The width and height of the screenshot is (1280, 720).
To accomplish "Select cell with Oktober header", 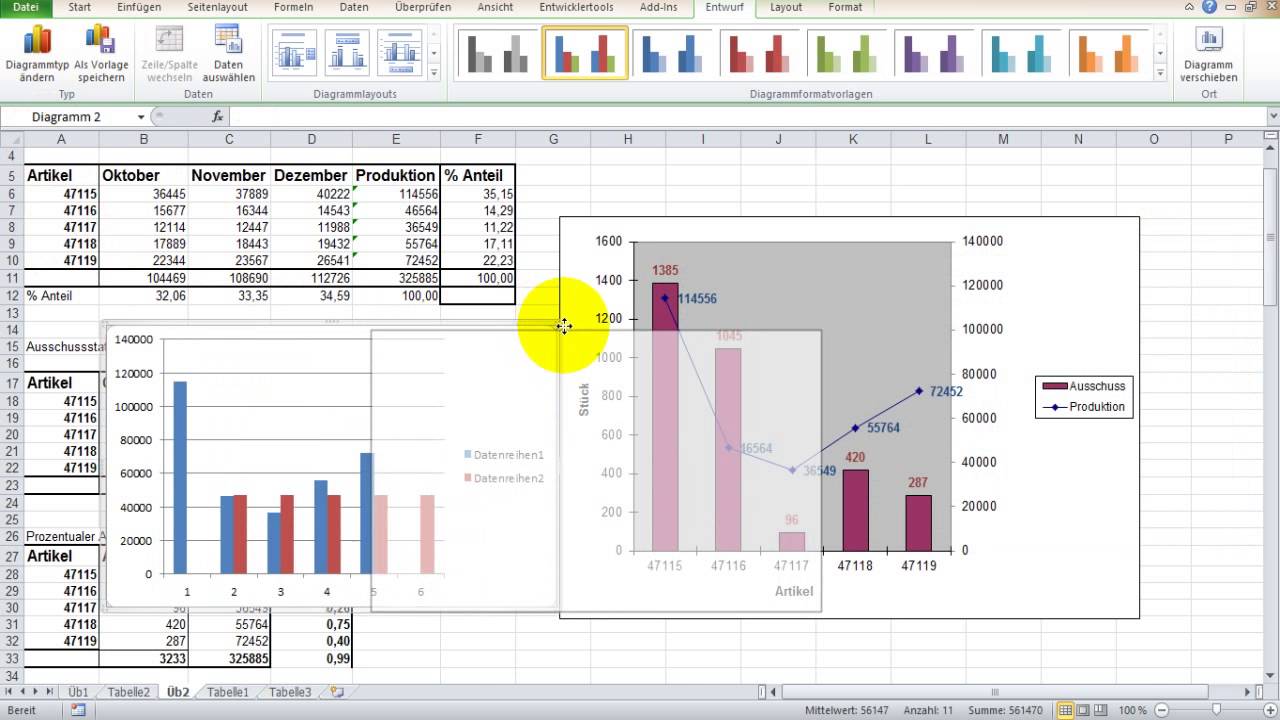I will click(144, 175).
